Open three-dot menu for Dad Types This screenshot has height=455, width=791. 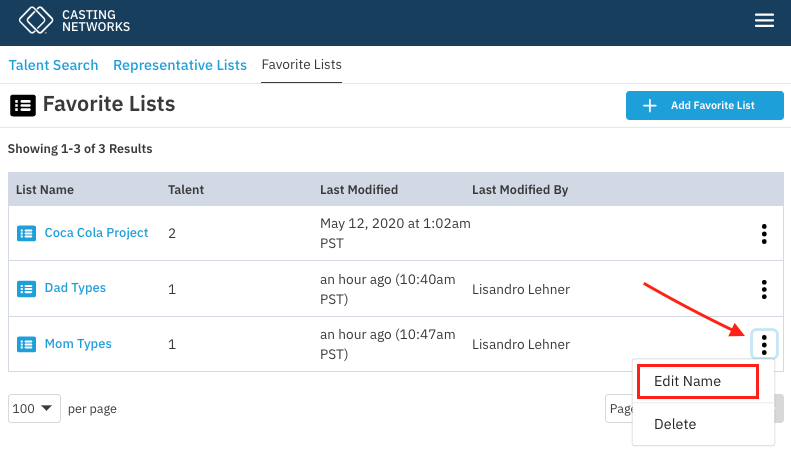[764, 289]
